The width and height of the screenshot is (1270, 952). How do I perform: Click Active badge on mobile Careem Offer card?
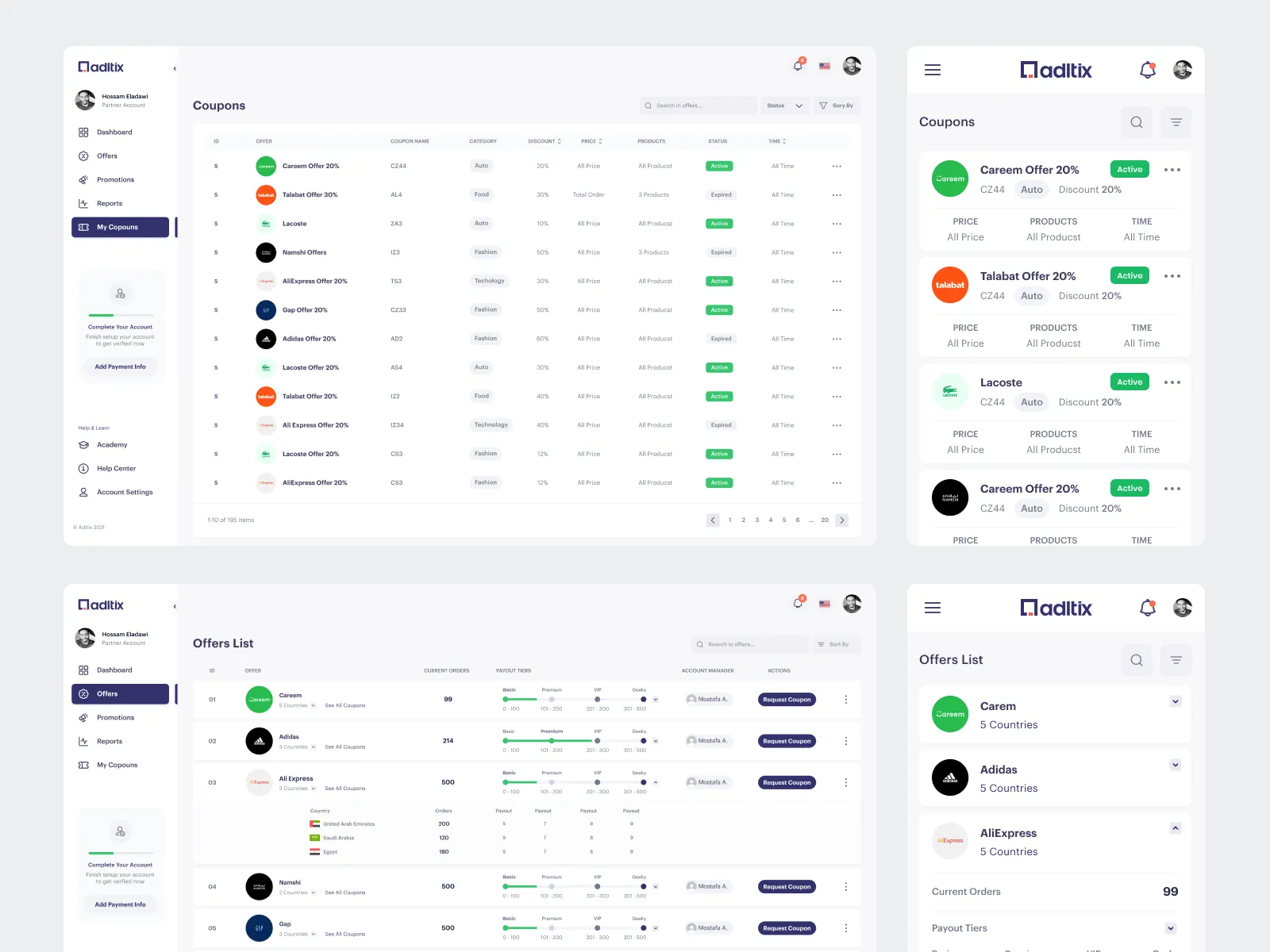(x=1130, y=170)
